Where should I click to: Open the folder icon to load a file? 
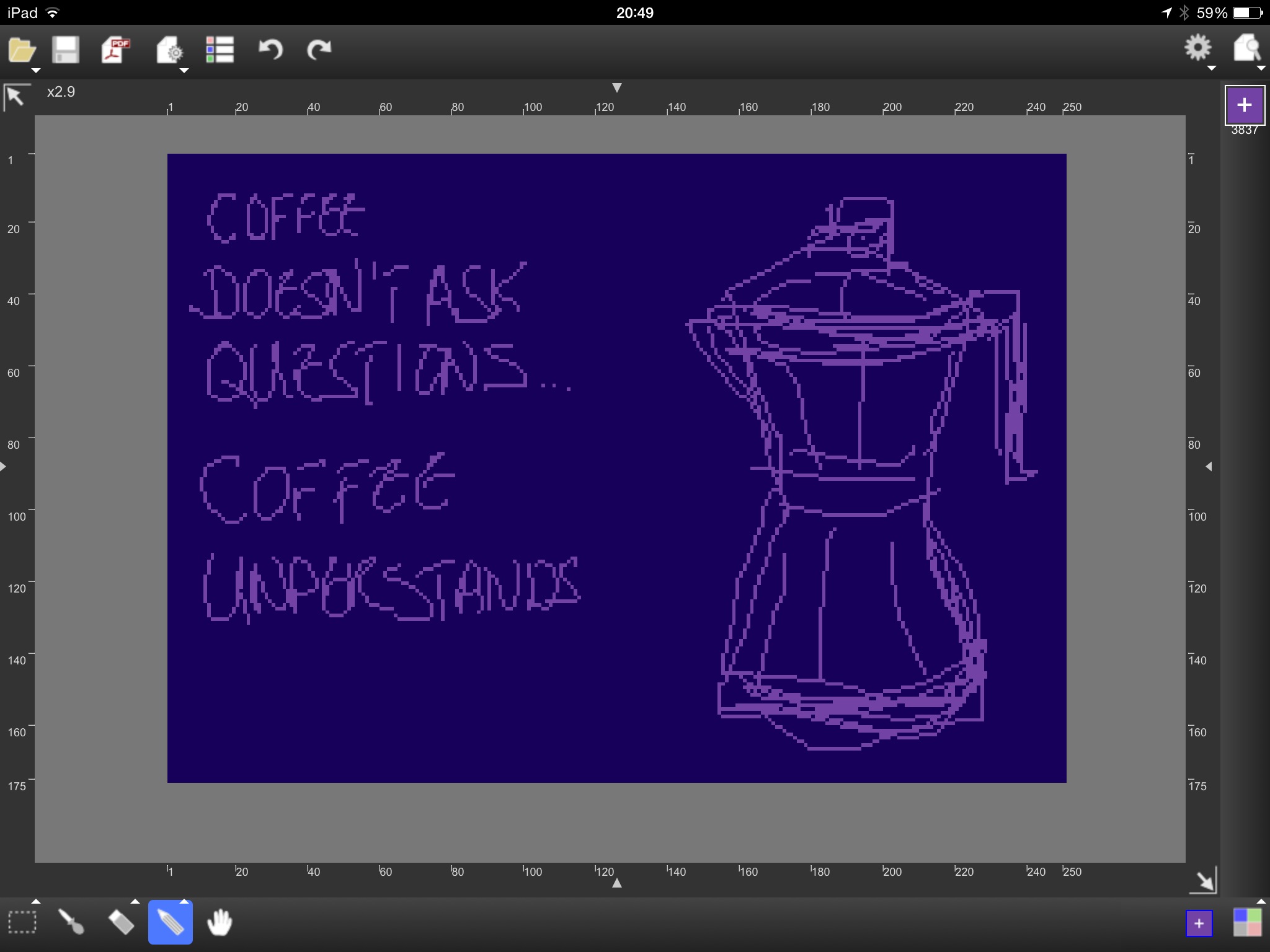click(22, 50)
